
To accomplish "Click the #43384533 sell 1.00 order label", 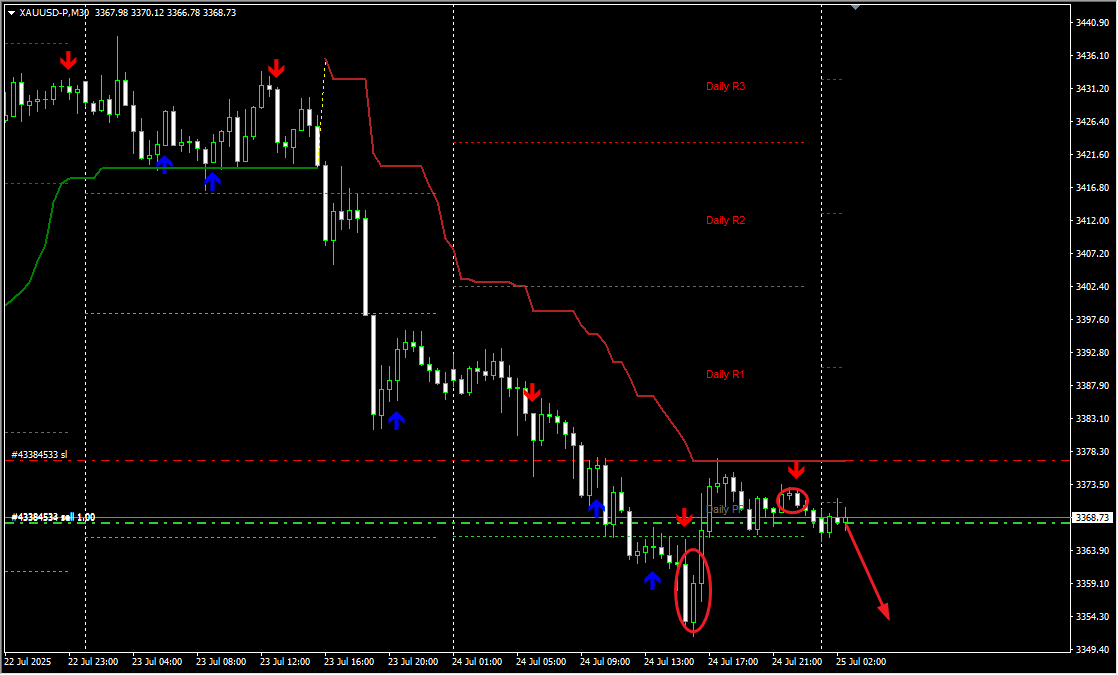I will coord(53,517).
